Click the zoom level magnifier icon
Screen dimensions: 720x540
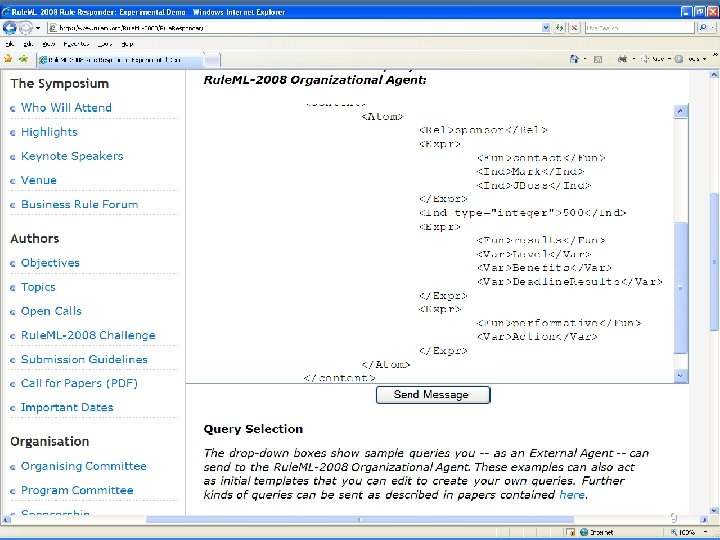tap(674, 532)
